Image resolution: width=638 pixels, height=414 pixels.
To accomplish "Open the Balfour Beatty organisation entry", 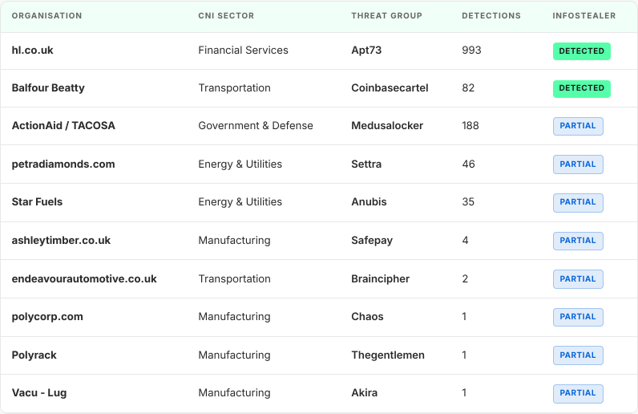I will [48, 88].
